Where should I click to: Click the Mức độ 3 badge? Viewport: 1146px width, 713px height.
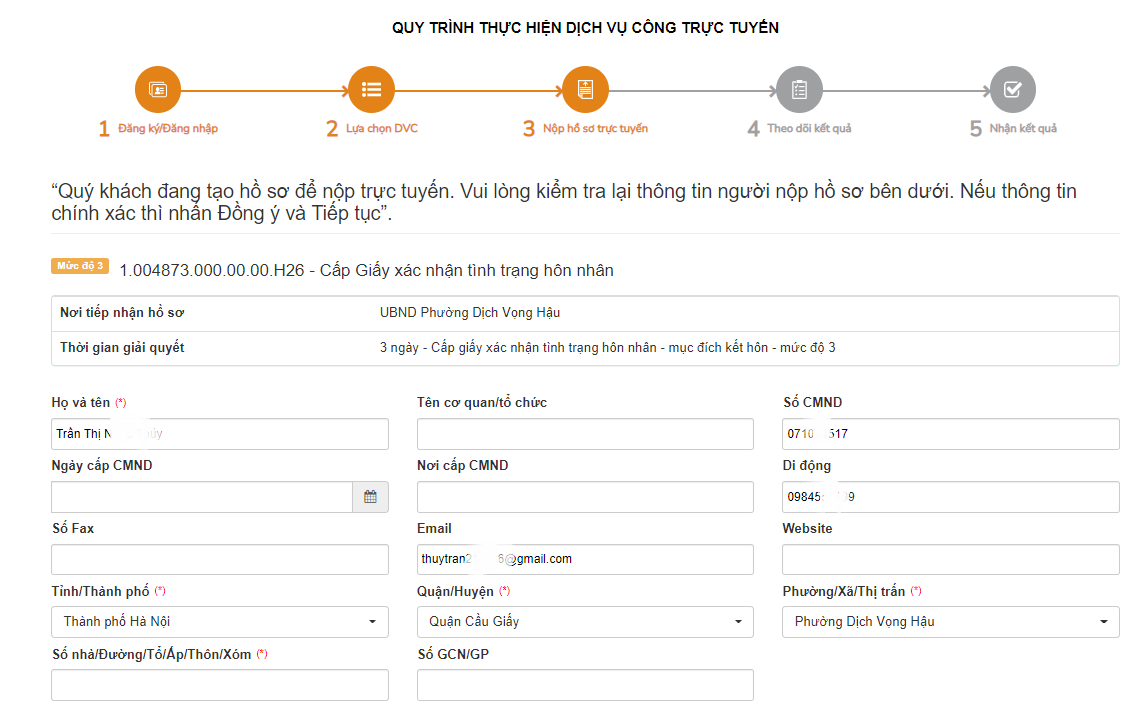[x=80, y=266]
